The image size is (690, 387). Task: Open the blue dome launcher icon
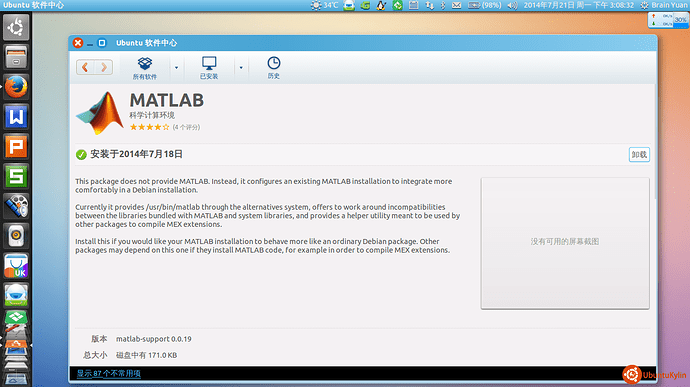coord(16,295)
